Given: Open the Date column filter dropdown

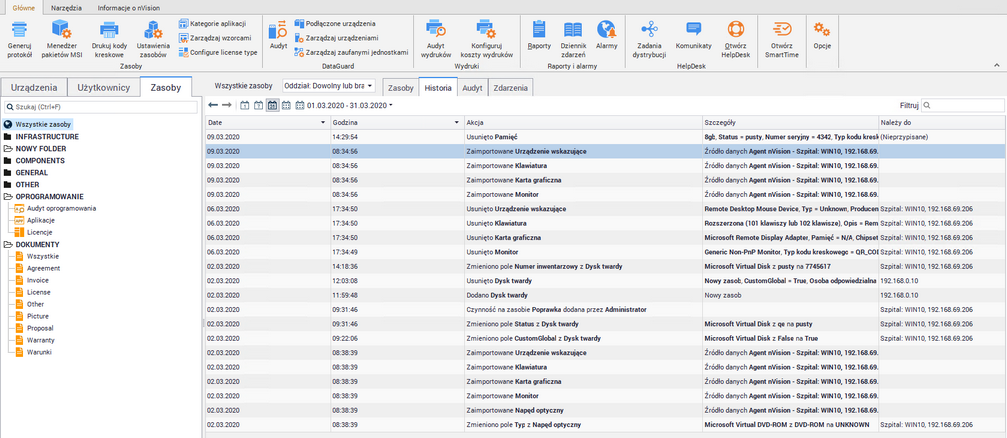Looking at the screenshot, I should pos(323,121).
